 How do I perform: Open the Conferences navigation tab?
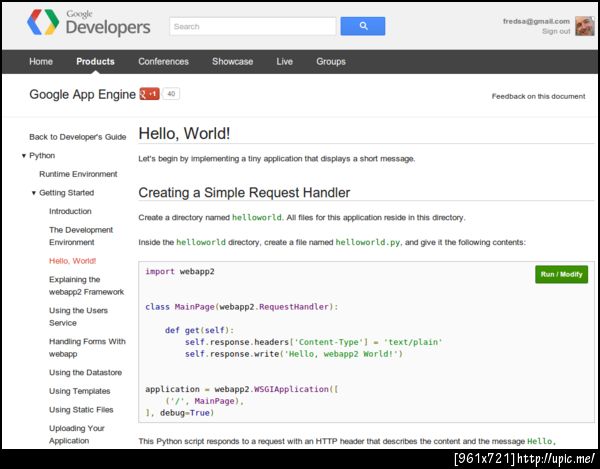point(163,62)
